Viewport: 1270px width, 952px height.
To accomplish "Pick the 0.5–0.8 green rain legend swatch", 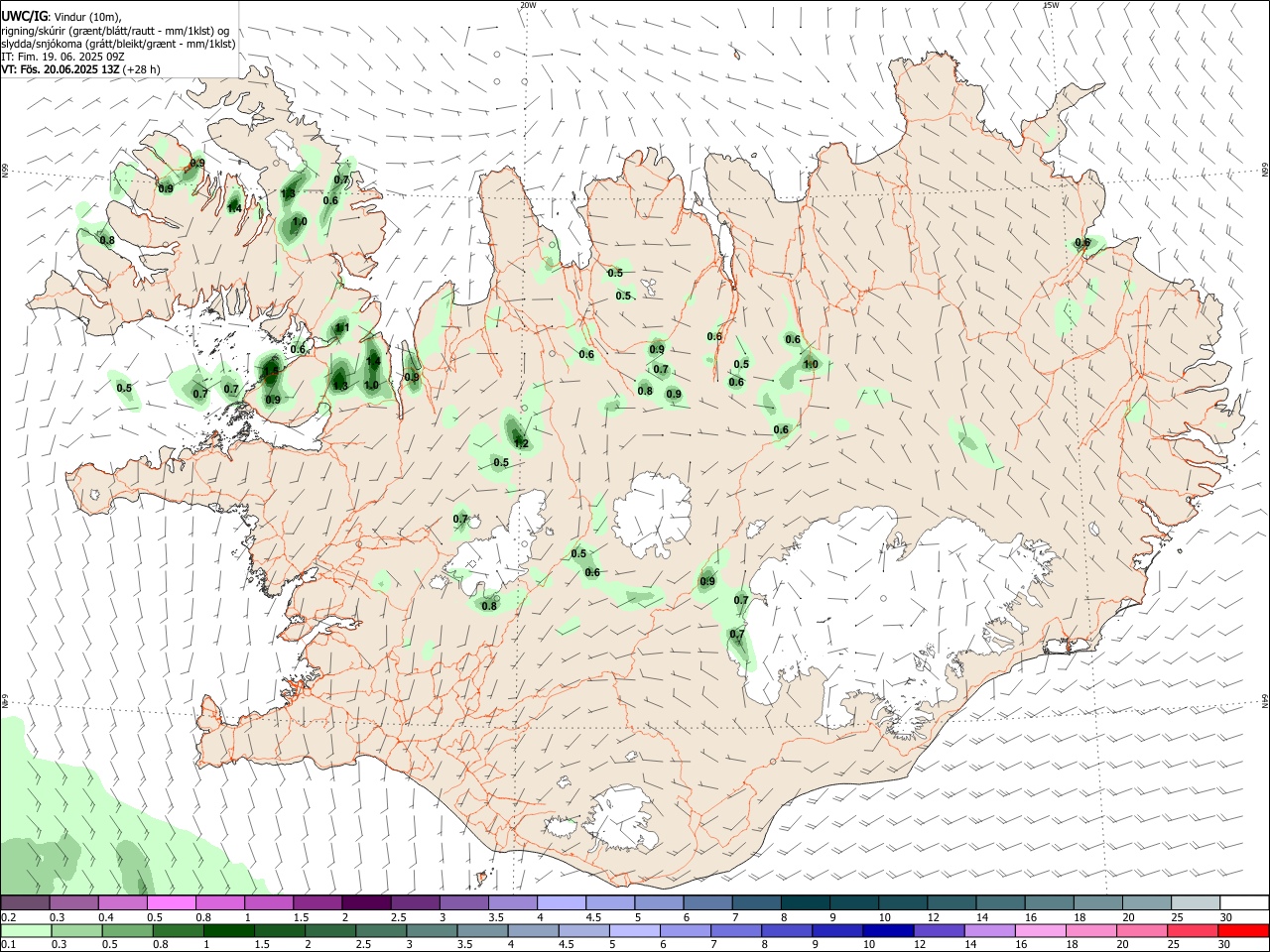I will (127, 931).
